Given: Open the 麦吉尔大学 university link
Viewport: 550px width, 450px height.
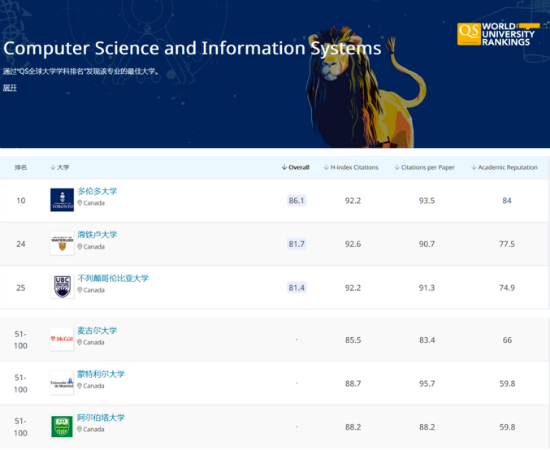Looking at the screenshot, I should click(97, 330).
